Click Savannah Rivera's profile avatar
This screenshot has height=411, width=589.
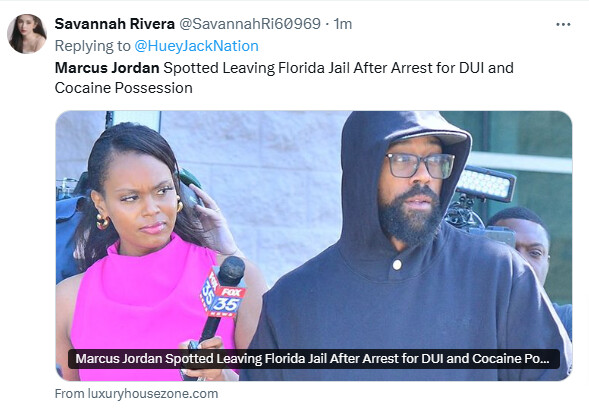[x=27, y=34]
